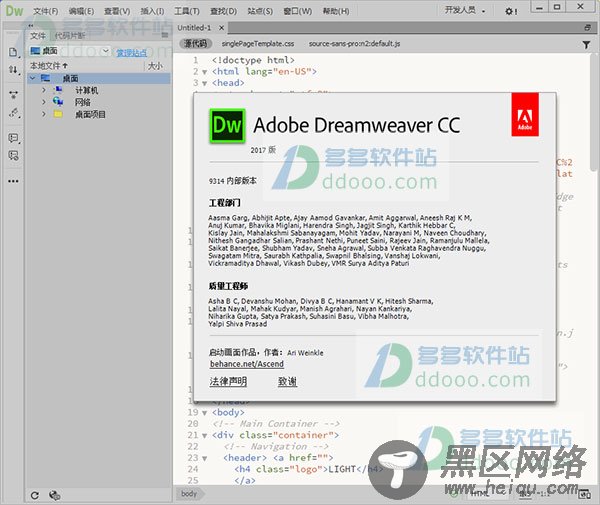Collapse the 桌面 root tree node
The height and width of the screenshot is (505, 600).
pos(33,78)
